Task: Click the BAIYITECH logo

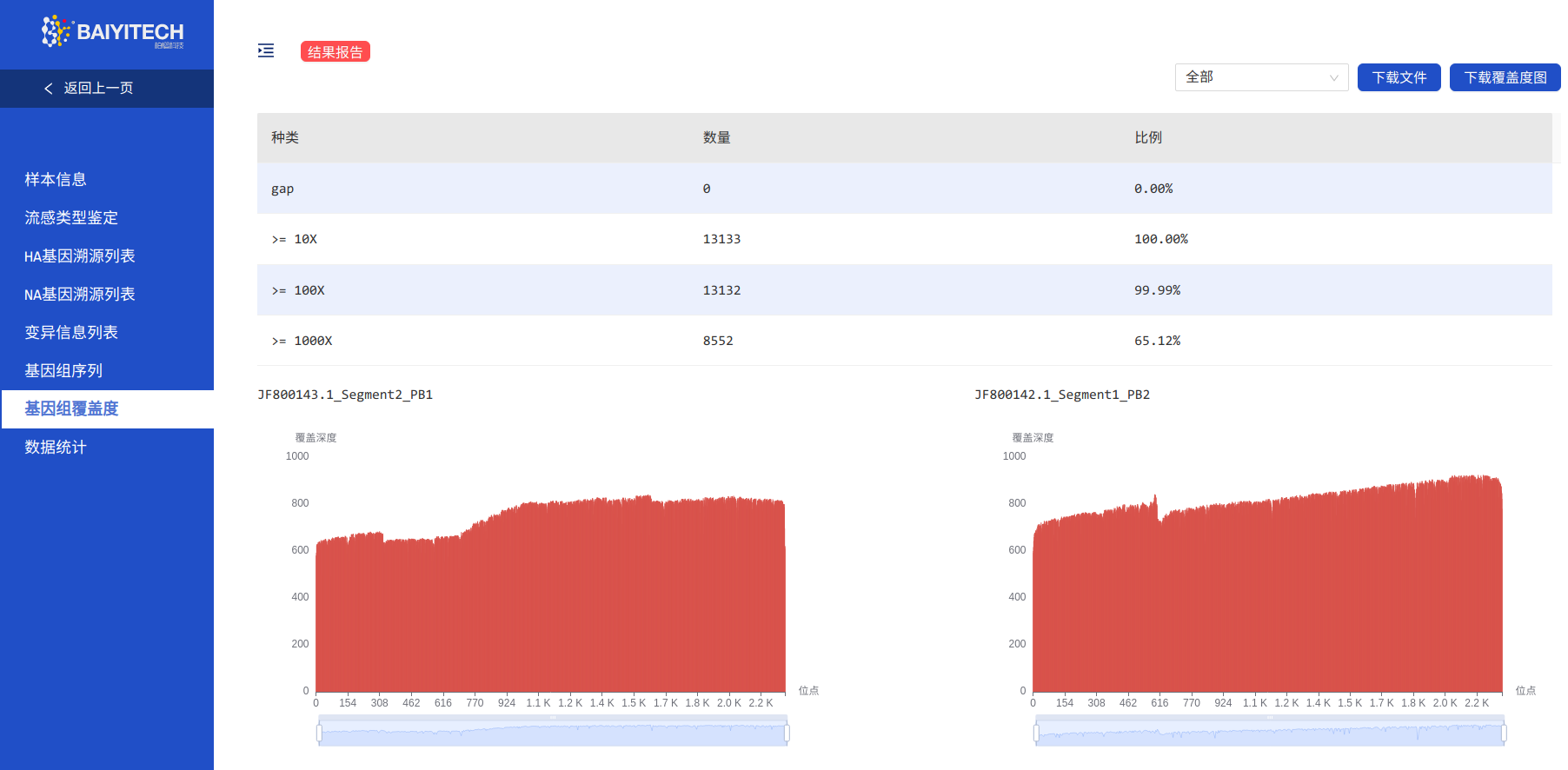Action: click(112, 32)
